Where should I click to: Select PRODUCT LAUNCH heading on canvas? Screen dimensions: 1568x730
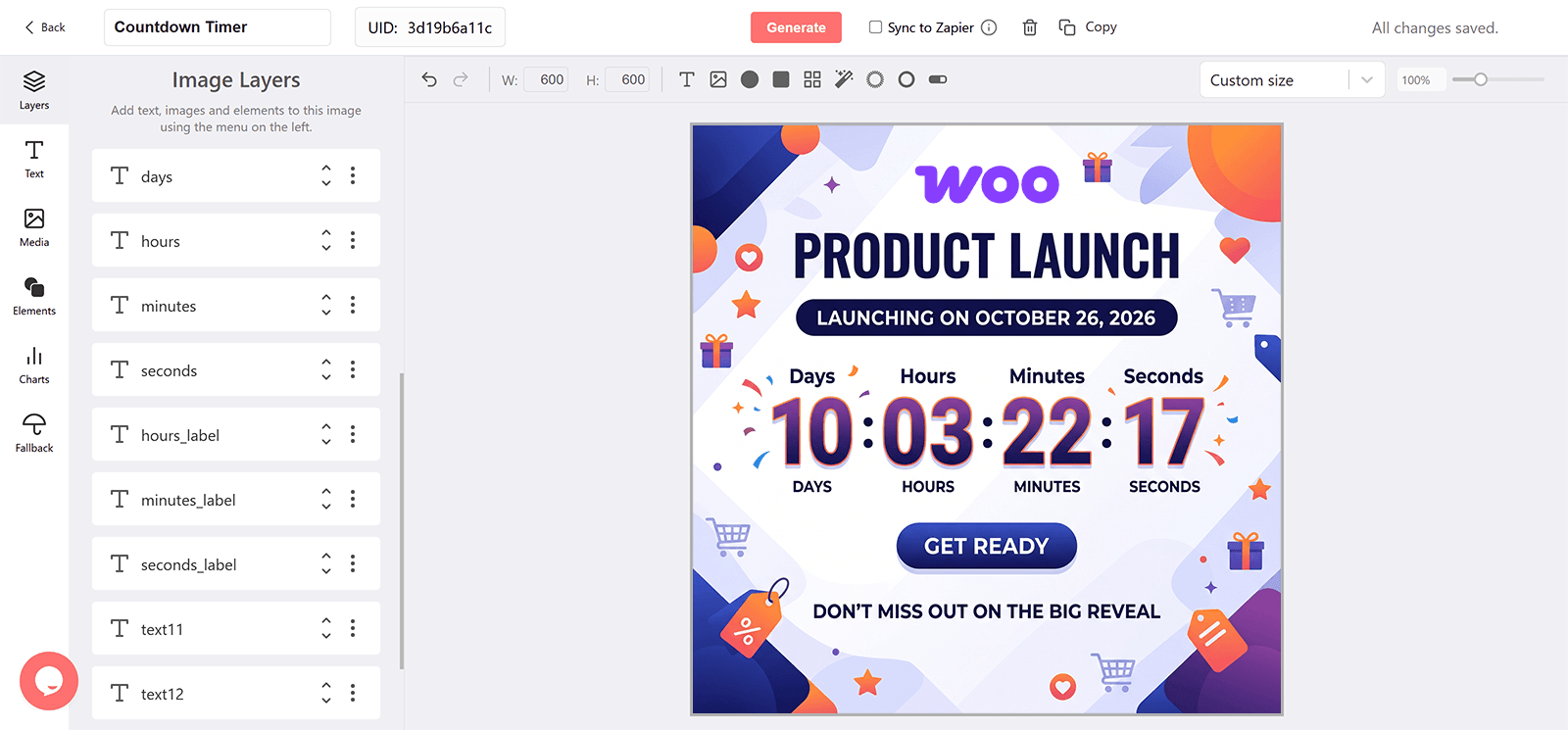pos(986,257)
